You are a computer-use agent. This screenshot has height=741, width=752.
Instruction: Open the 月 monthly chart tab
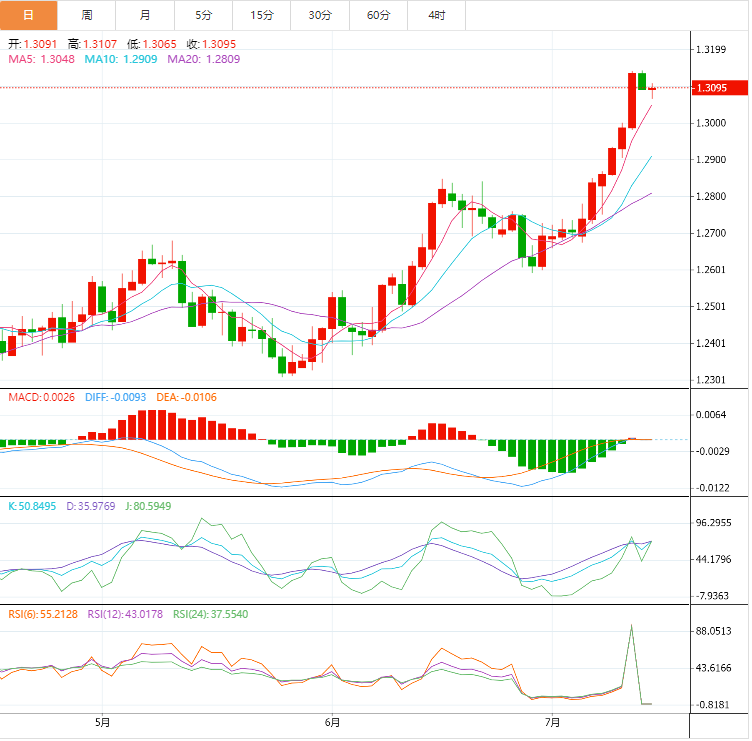145,15
